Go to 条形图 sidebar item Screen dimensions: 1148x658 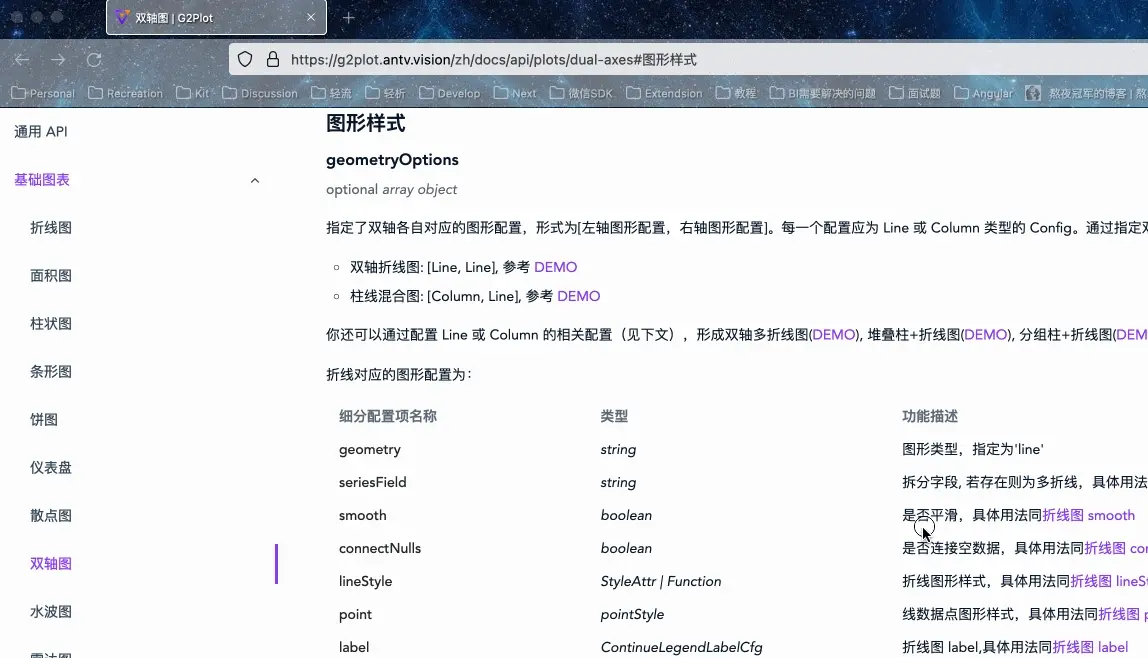point(51,372)
